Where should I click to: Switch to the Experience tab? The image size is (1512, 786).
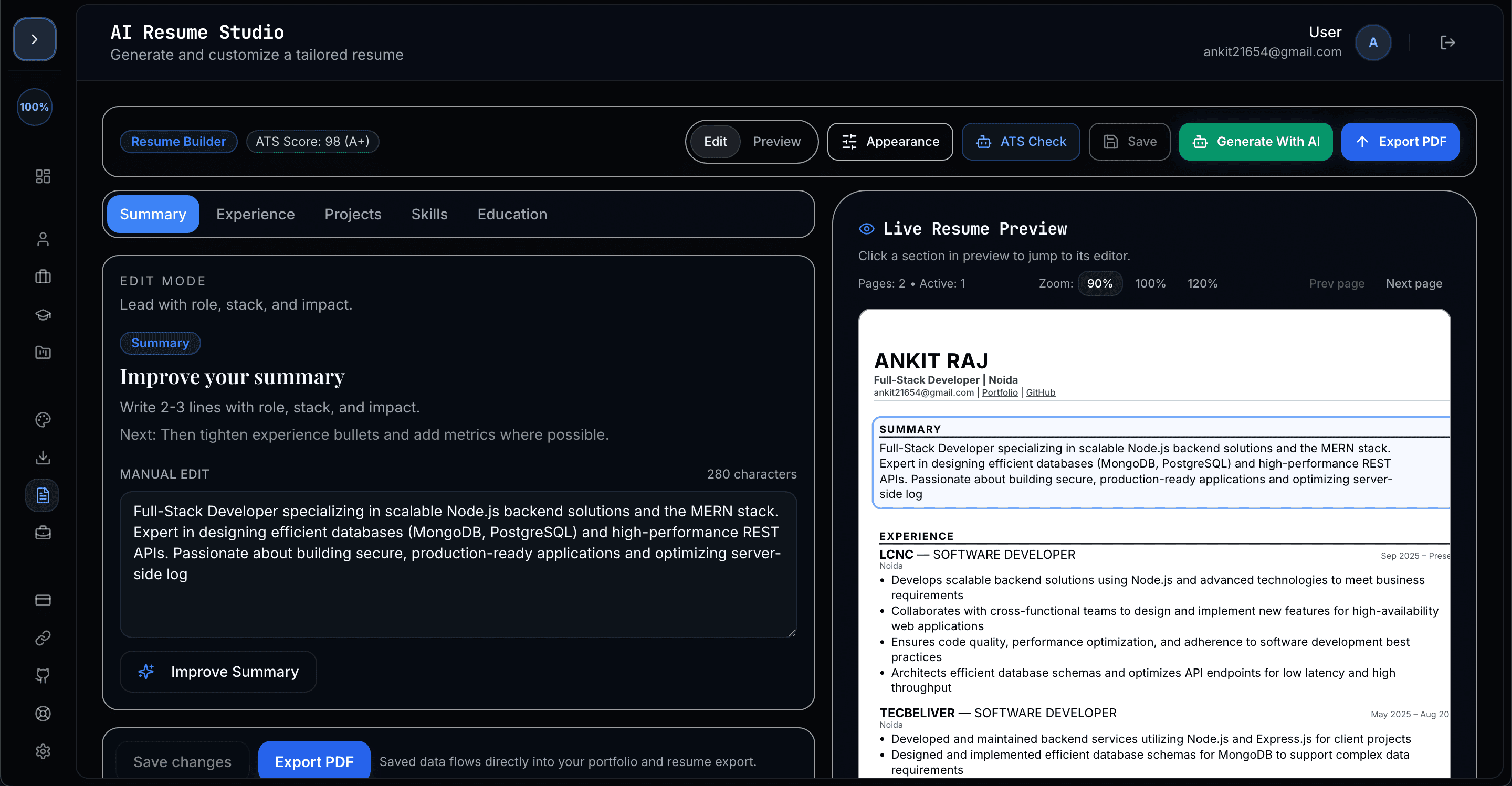pos(255,214)
